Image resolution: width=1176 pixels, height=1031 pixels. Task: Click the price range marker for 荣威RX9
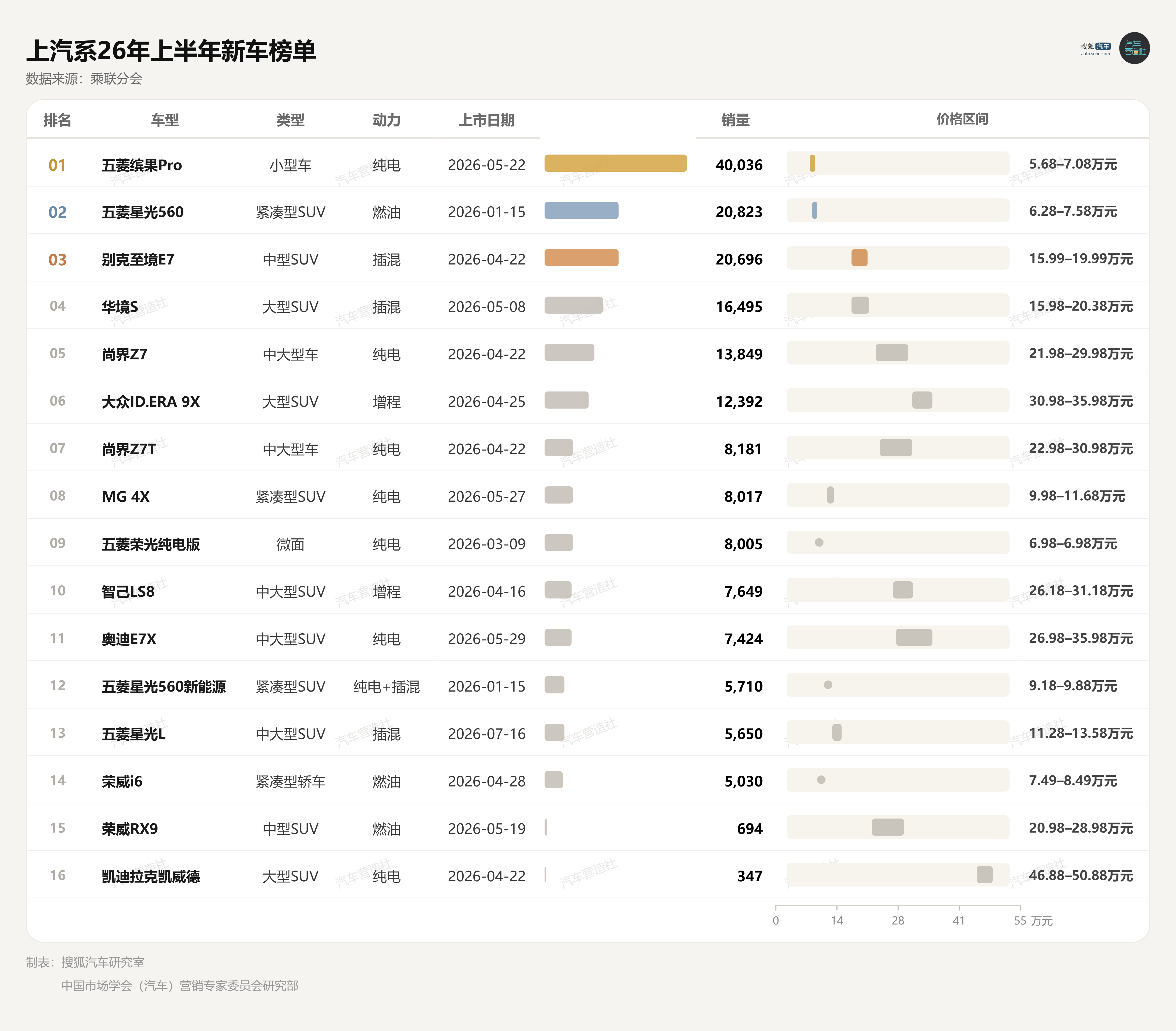pyautogui.click(x=887, y=827)
